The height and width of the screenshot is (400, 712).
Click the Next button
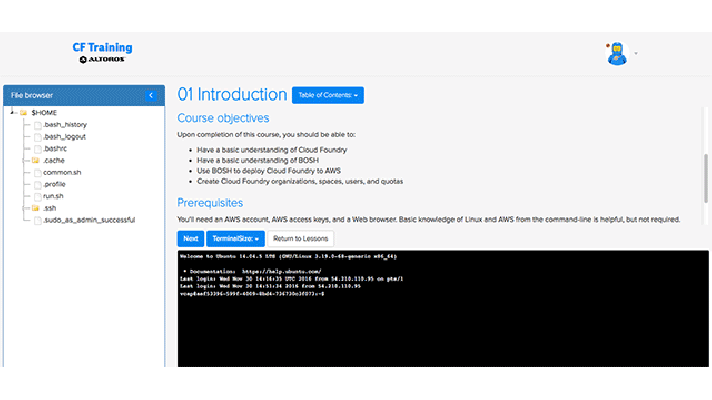click(191, 238)
